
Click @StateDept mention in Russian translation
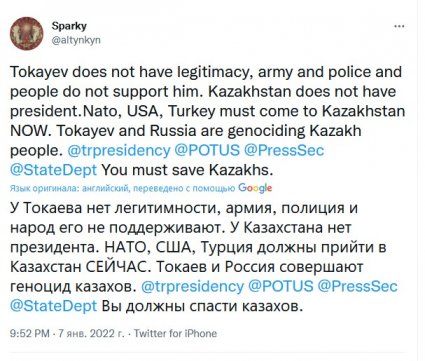pyautogui.click(x=53, y=306)
